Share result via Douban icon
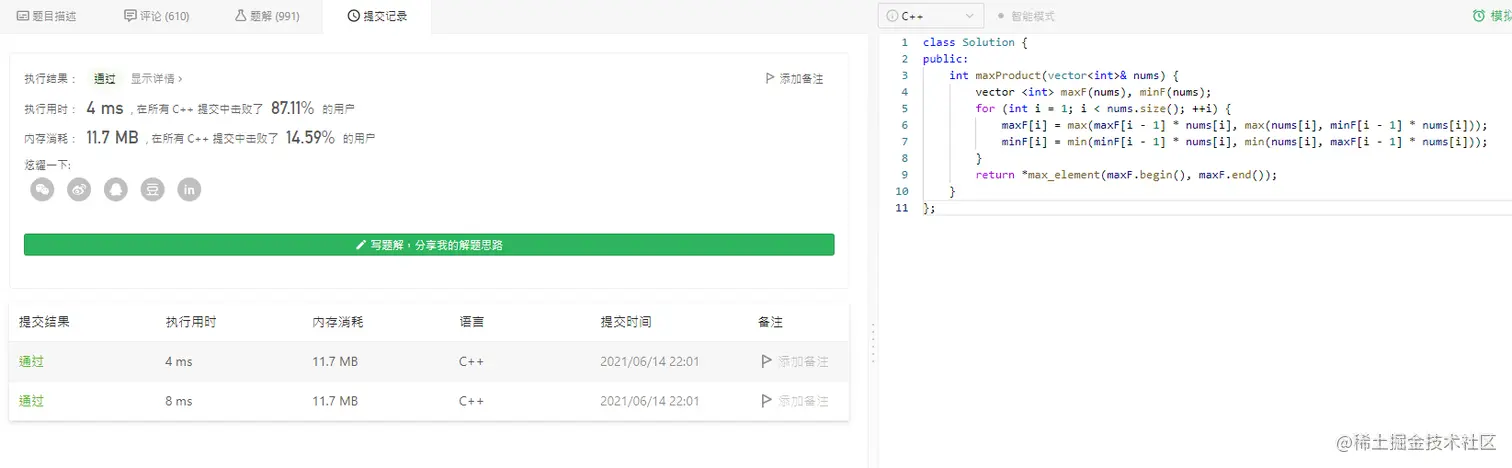The image size is (1512, 468). tap(152, 189)
